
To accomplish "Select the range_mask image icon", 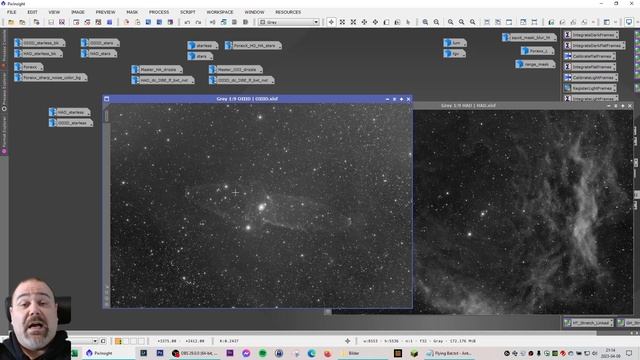I will tap(536, 64).
